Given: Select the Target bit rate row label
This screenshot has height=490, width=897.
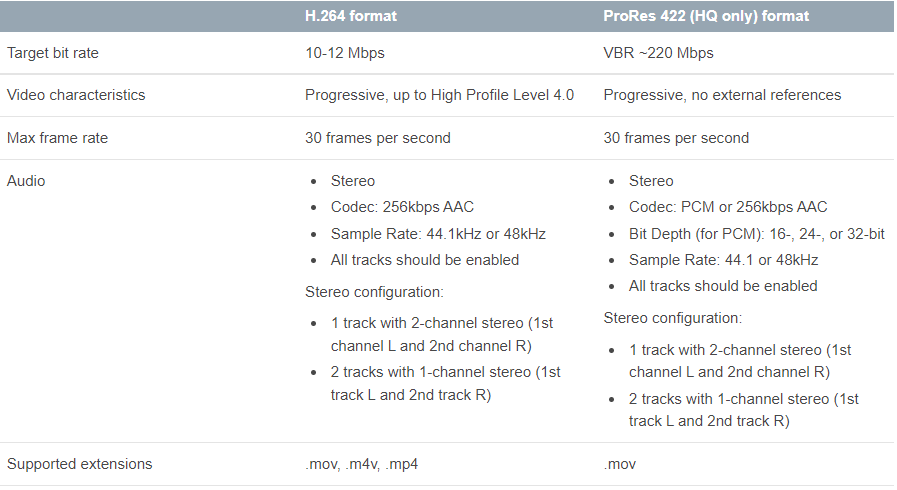Looking at the screenshot, I should (x=53, y=52).
